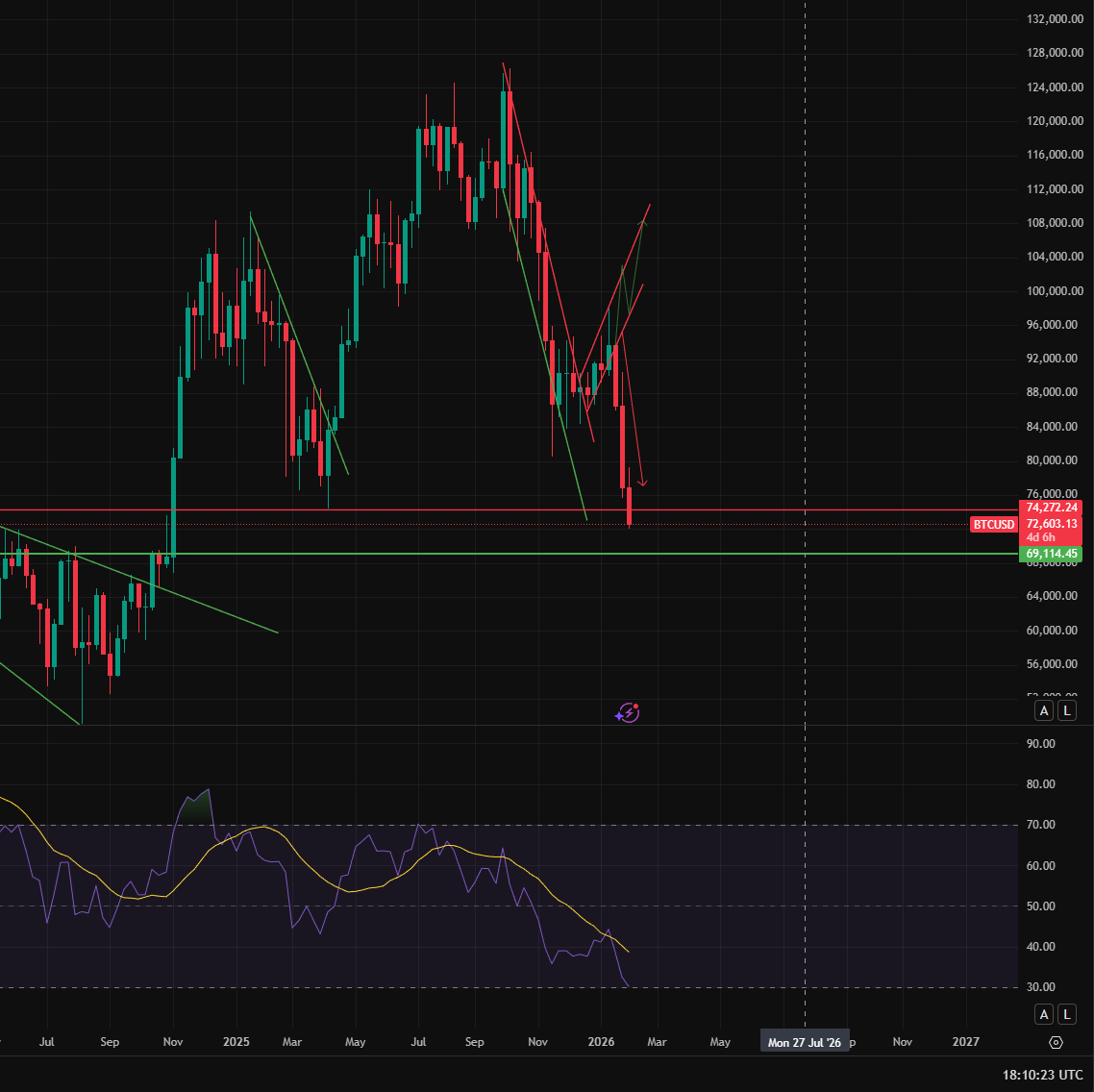Click the 70.00 RSI axis label
1094x1092 pixels.
coord(1040,825)
